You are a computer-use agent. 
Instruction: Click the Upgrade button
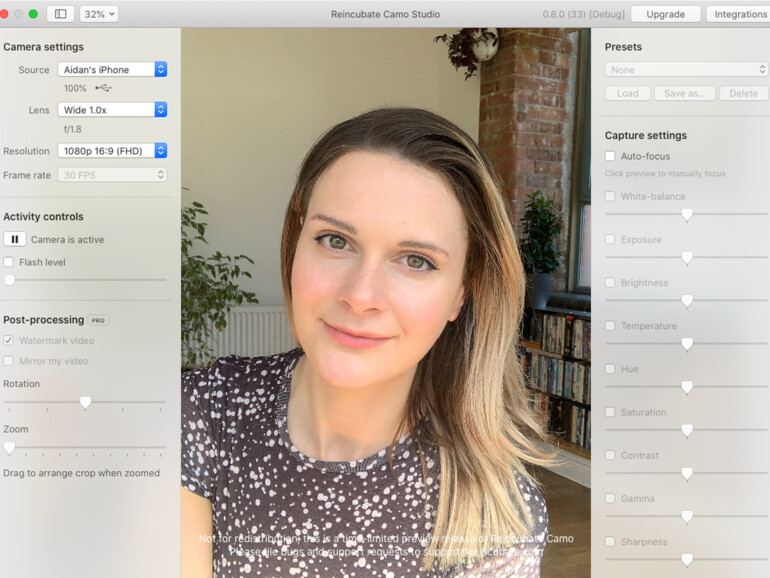click(x=665, y=14)
